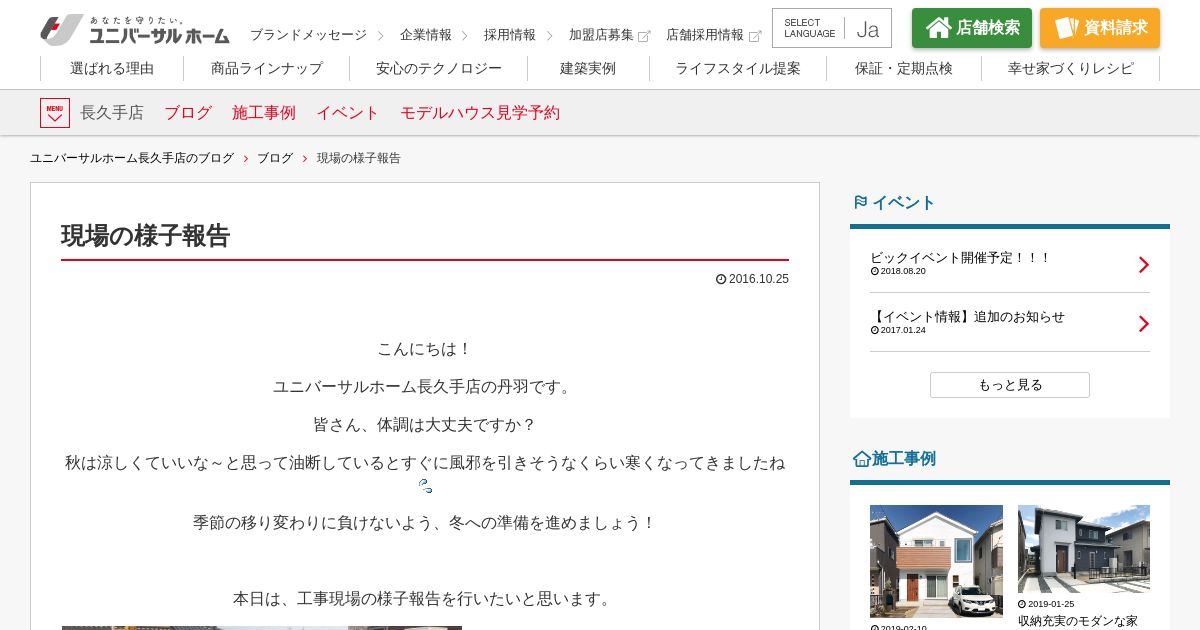Open the red MENU icon
Image resolution: width=1200 pixels, height=630 pixels.
pyautogui.click(x=55, y=113)
